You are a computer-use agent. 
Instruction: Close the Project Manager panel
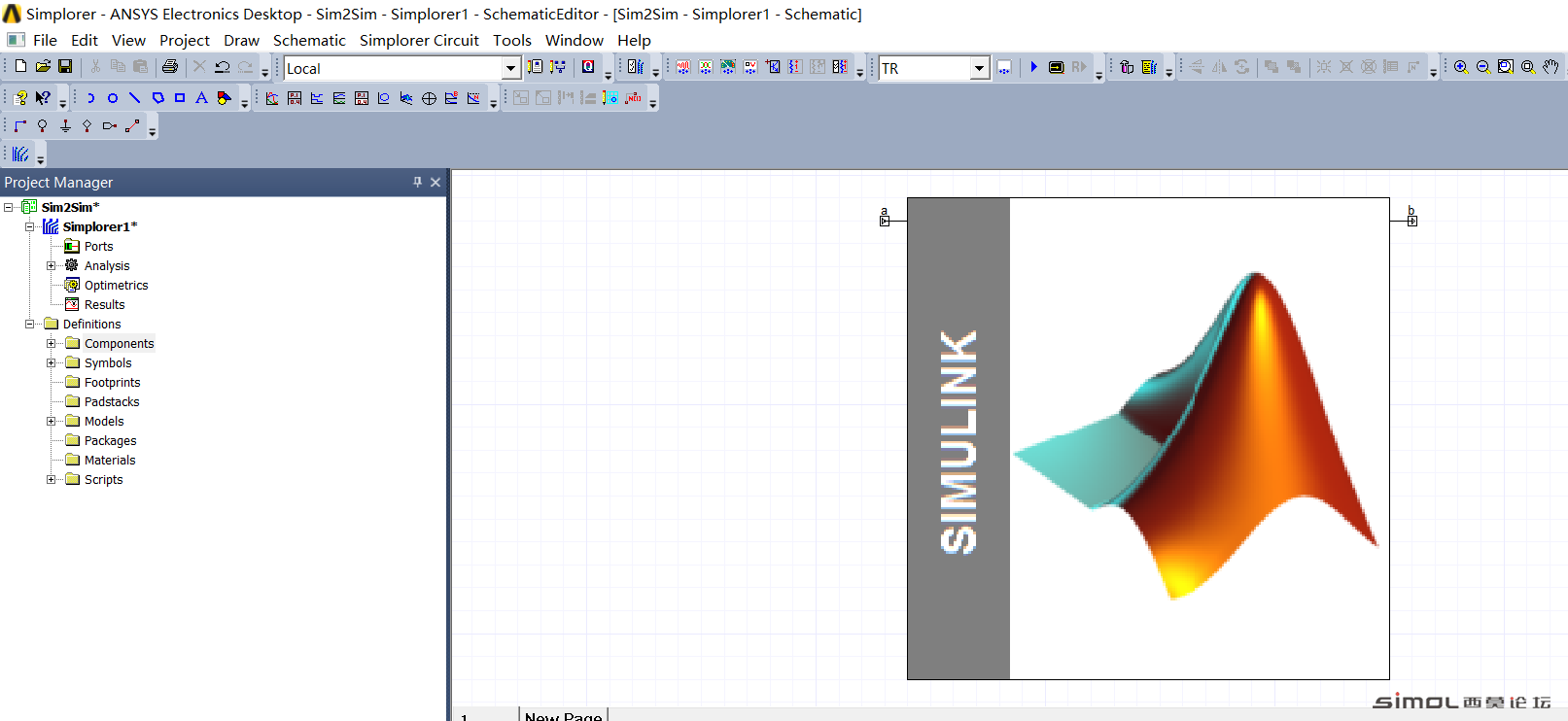(x=436, y=182)
